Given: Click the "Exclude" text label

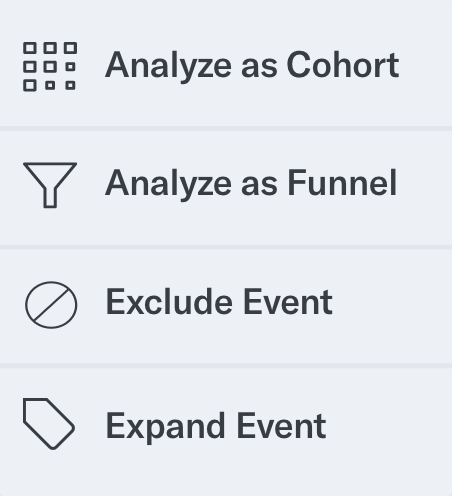Looking at the screenshot, I should tap(169, 302).
